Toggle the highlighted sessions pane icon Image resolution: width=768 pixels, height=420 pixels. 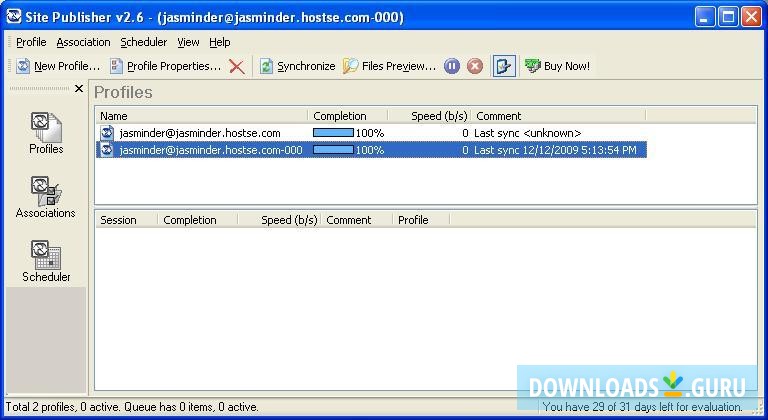tap(504, 66)
